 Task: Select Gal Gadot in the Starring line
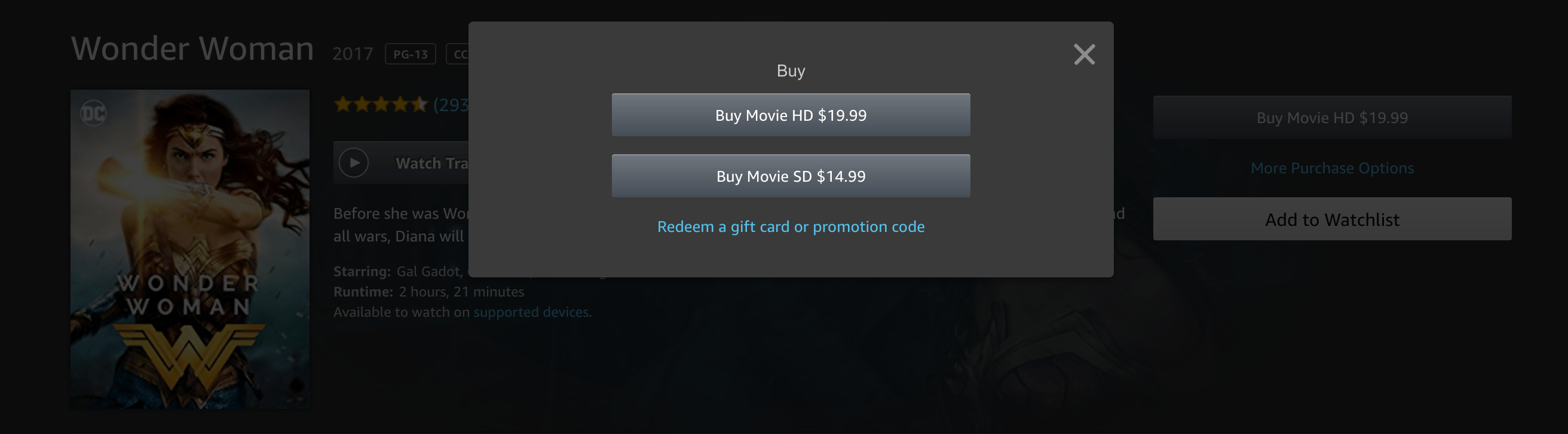tap(428, 271)
